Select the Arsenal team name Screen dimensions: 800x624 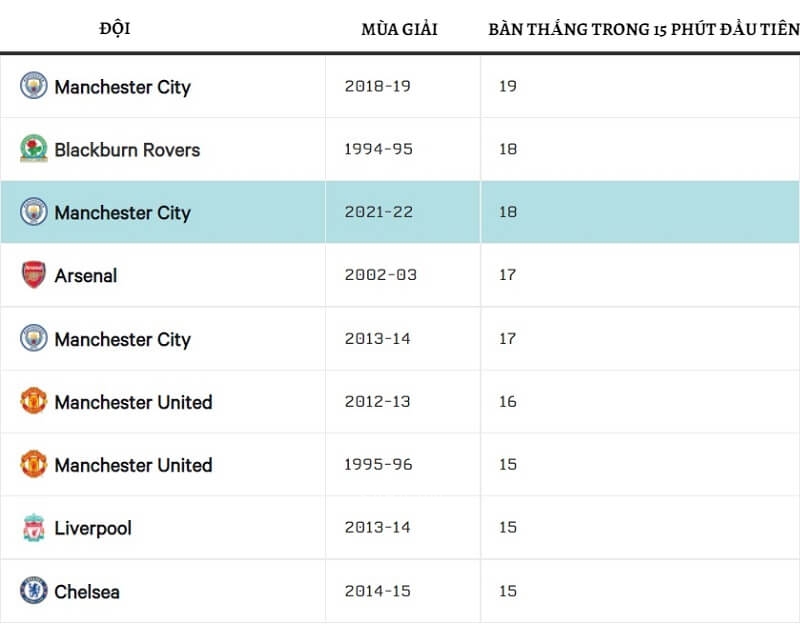[x=86, y=276]
